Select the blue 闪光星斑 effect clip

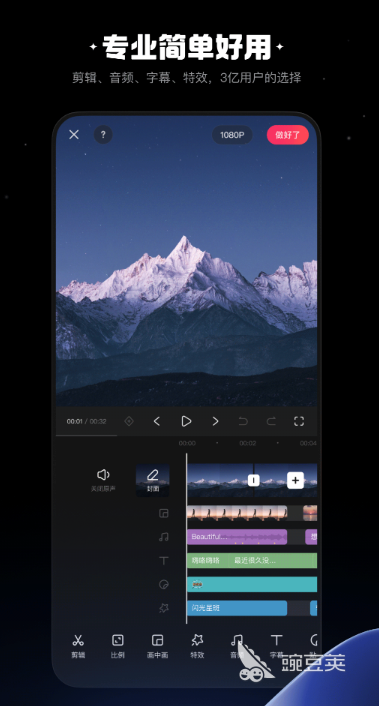tap(237, 608)
